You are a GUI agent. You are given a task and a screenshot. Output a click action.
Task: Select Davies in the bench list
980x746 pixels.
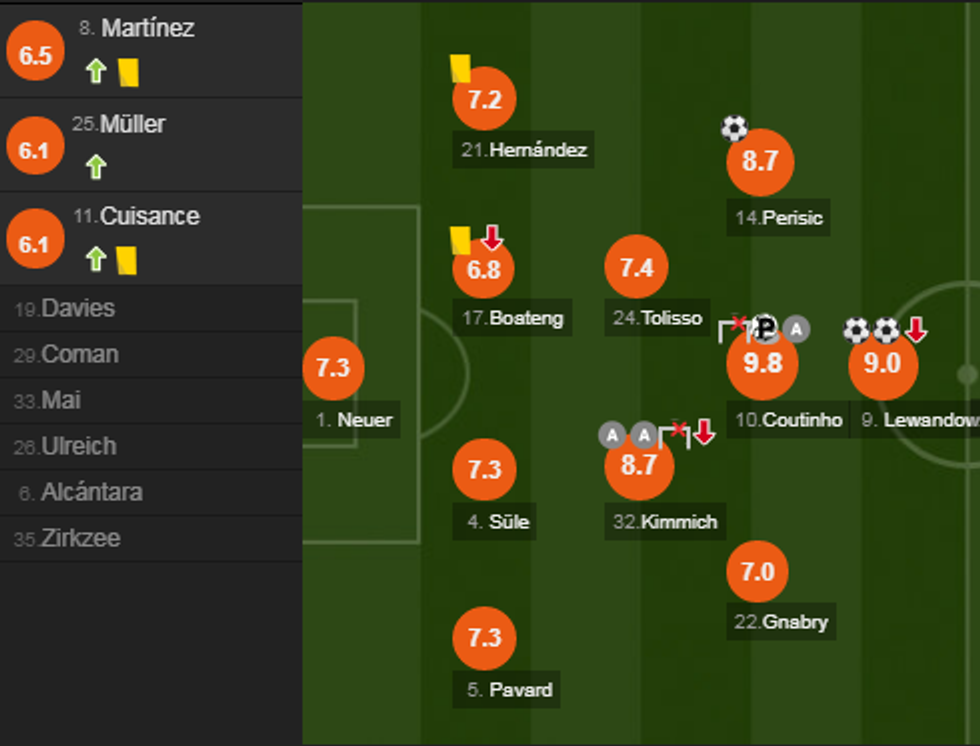click(x=78, y=309)
